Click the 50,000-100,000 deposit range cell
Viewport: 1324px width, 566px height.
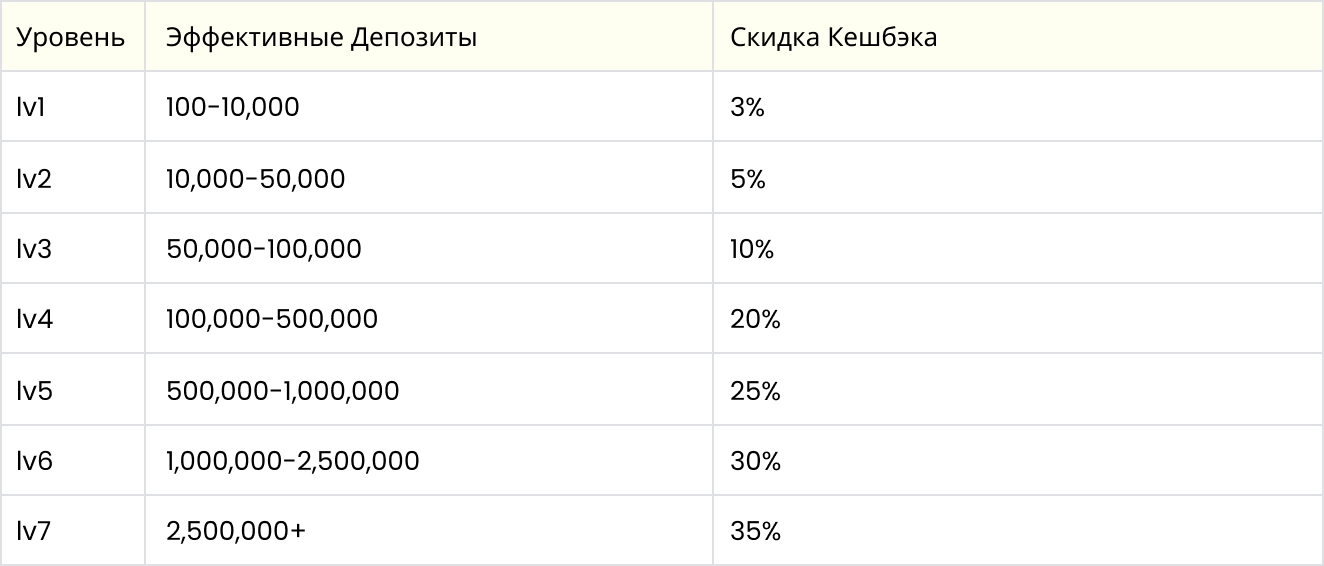429,248
